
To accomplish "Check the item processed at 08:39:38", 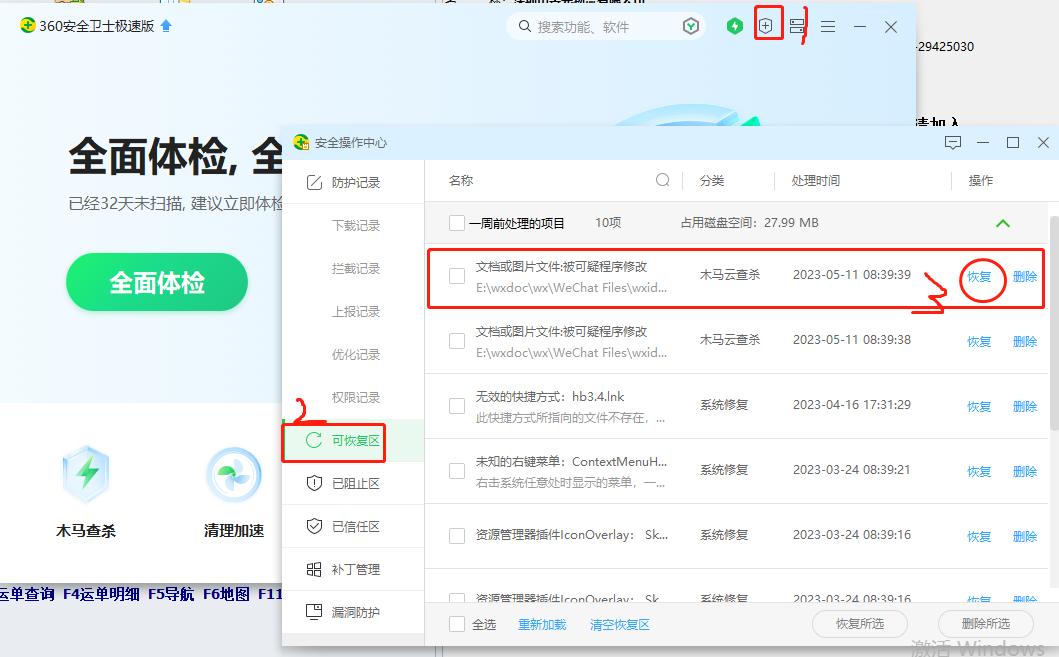I will [x=457, y=340].
